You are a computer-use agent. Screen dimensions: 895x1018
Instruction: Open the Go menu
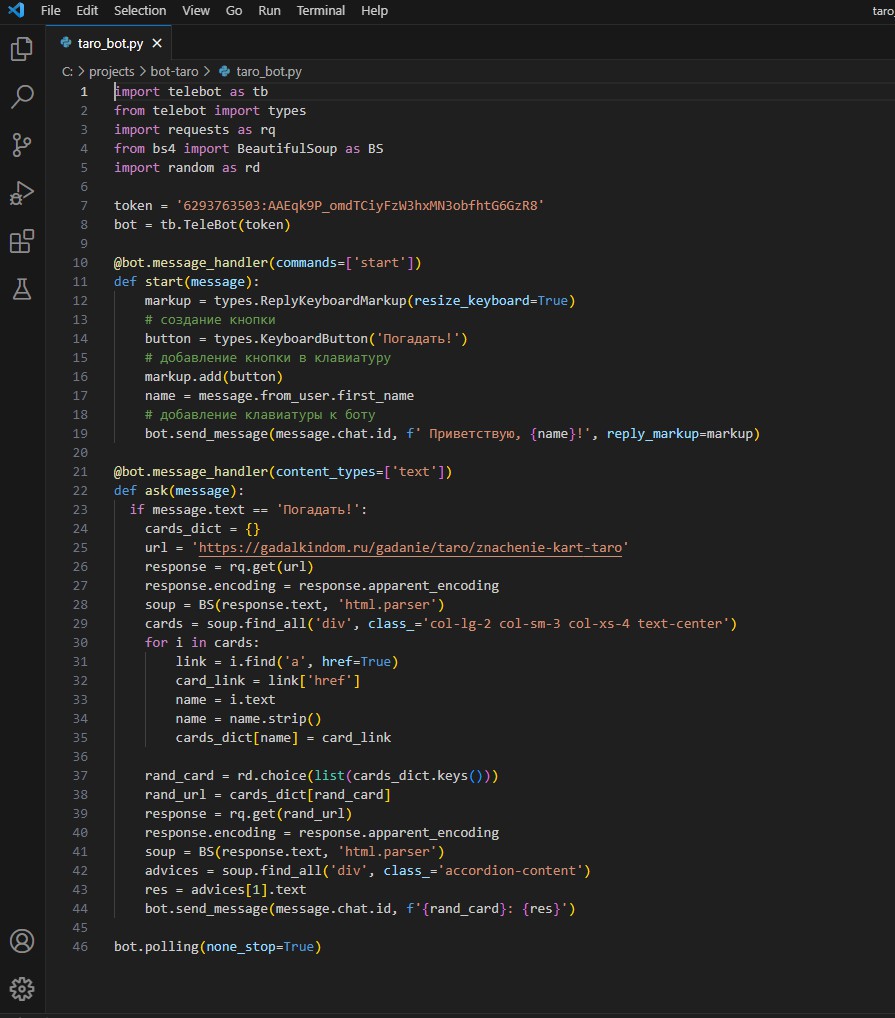coord(234,10)
